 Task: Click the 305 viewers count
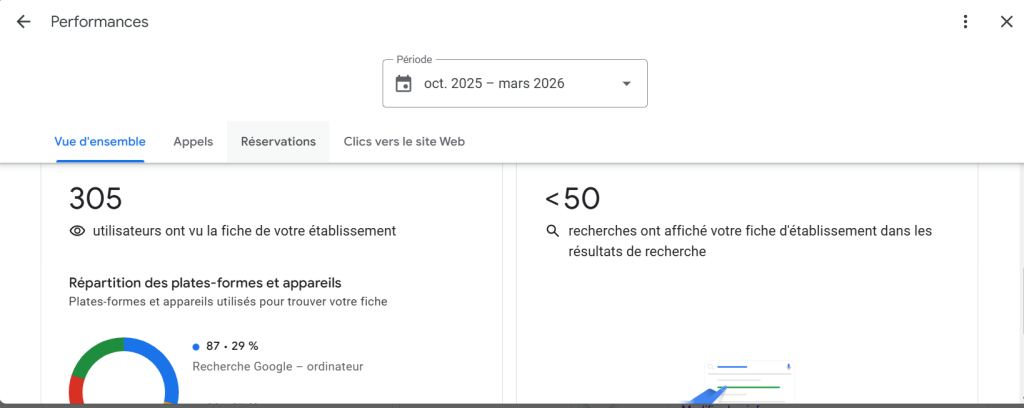click(96, 198)
